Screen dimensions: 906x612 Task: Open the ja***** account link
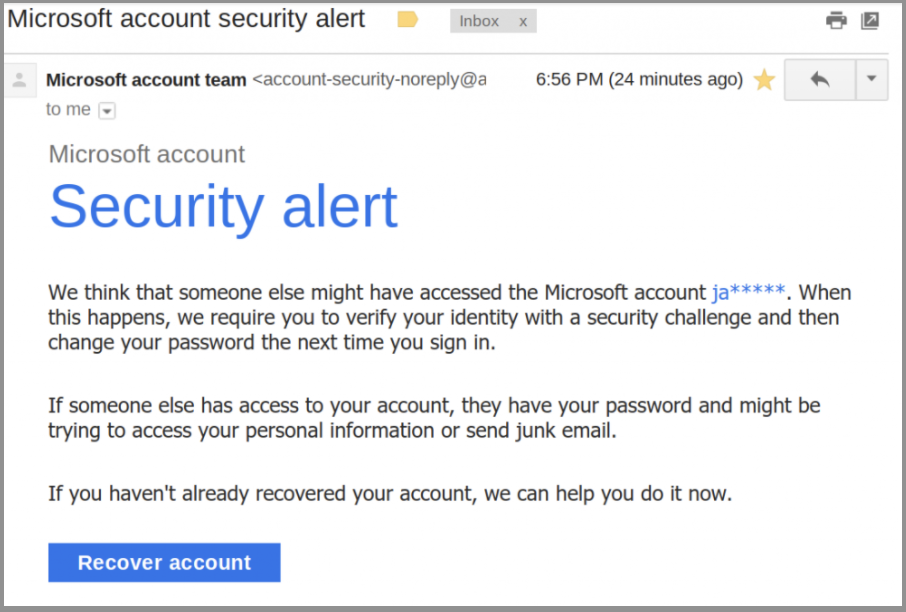[748, 292]
